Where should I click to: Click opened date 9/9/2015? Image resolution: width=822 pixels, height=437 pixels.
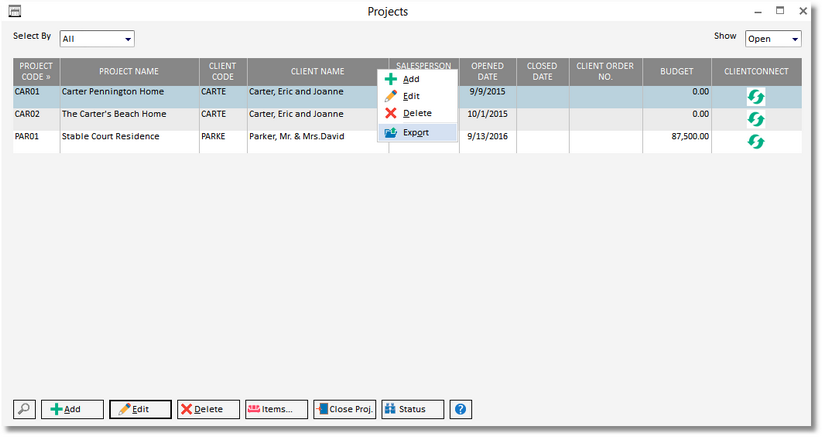pos(488,92)
